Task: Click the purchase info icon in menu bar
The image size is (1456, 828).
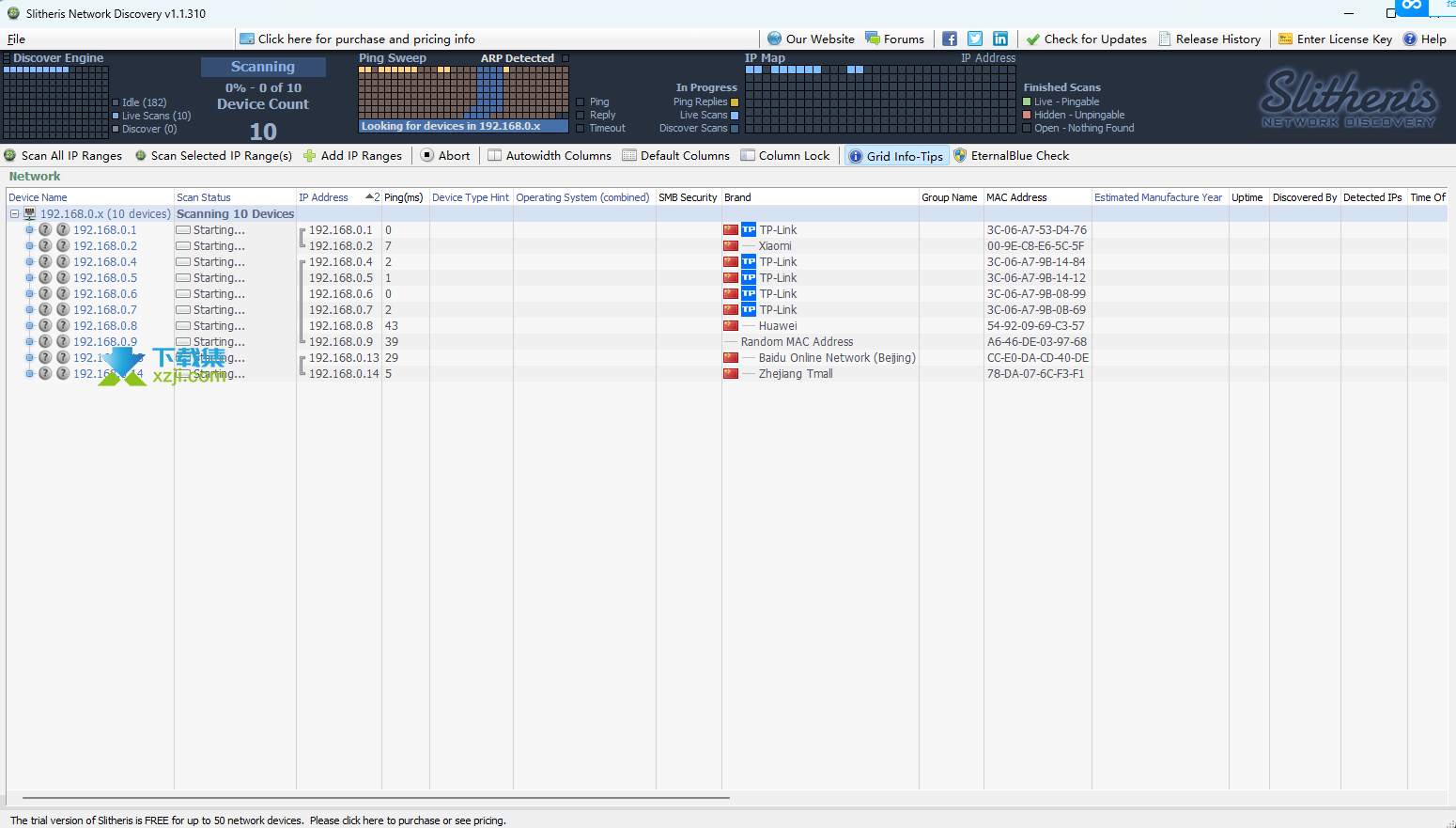Action: pyautogui.click(x=247, y=39)
